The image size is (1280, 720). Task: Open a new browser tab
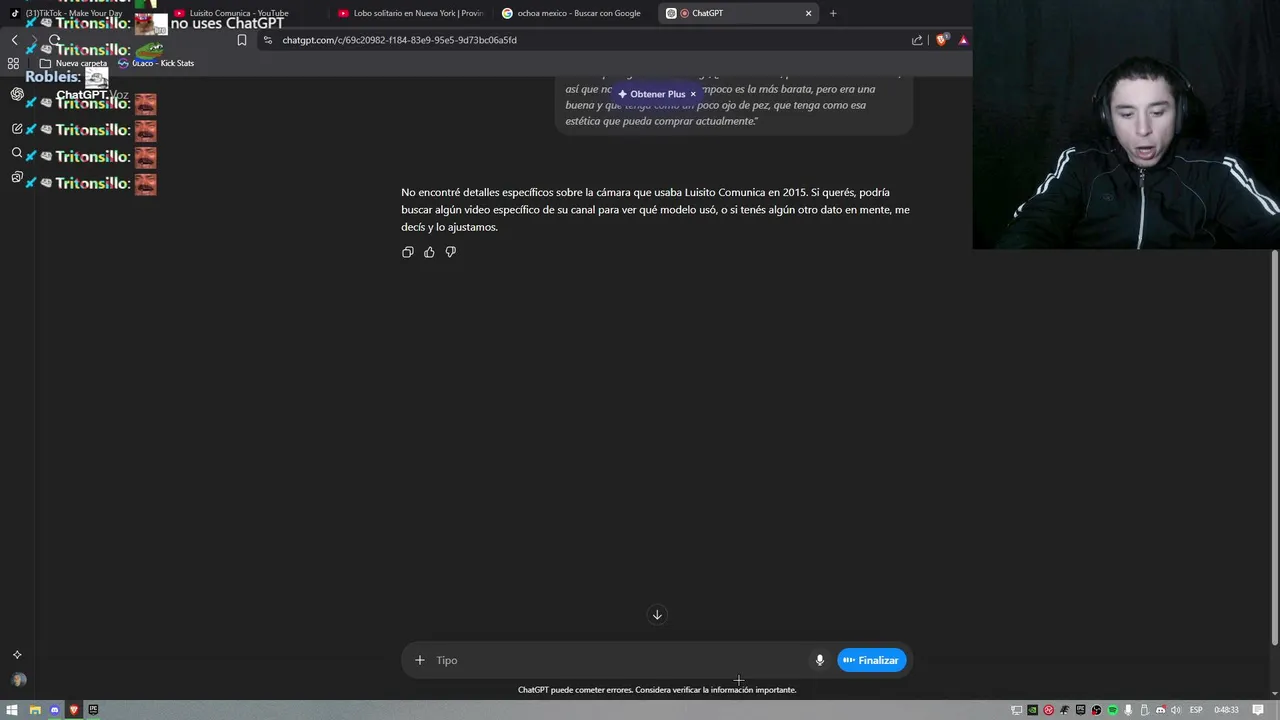coord(833,13)
